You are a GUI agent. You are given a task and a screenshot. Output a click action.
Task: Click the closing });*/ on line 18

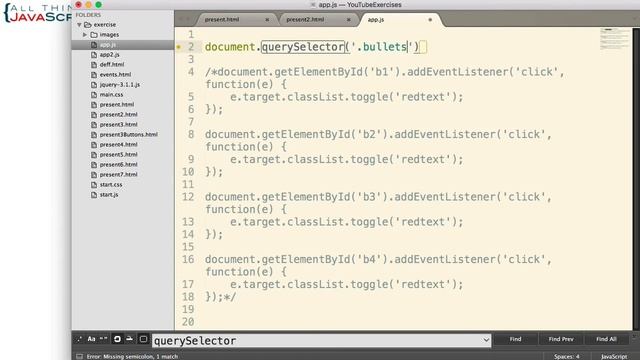tap(220, 297)
